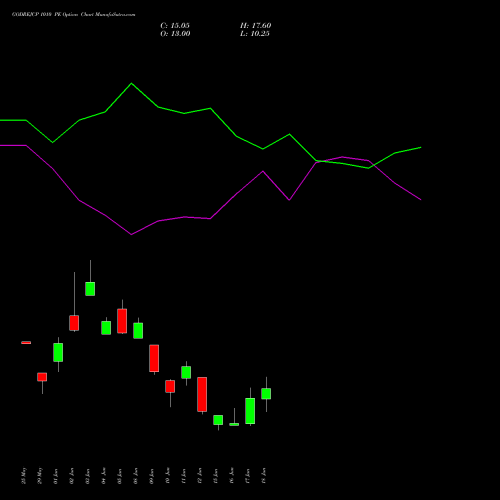Click the green indicator line's highest peak
This screenshot has height=500, width=500.
point(131,83)
